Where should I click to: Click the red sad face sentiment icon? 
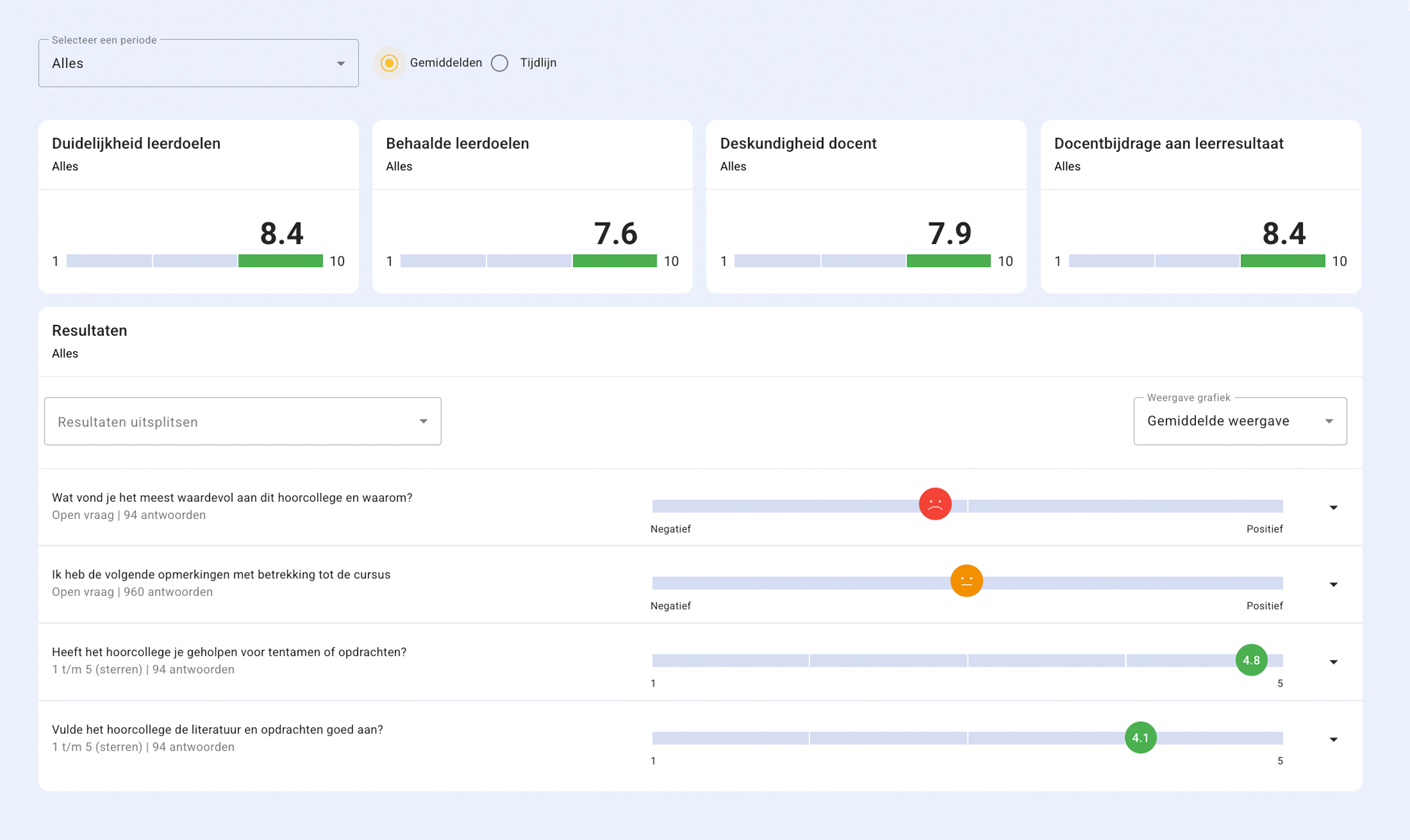tap(935, 504)
